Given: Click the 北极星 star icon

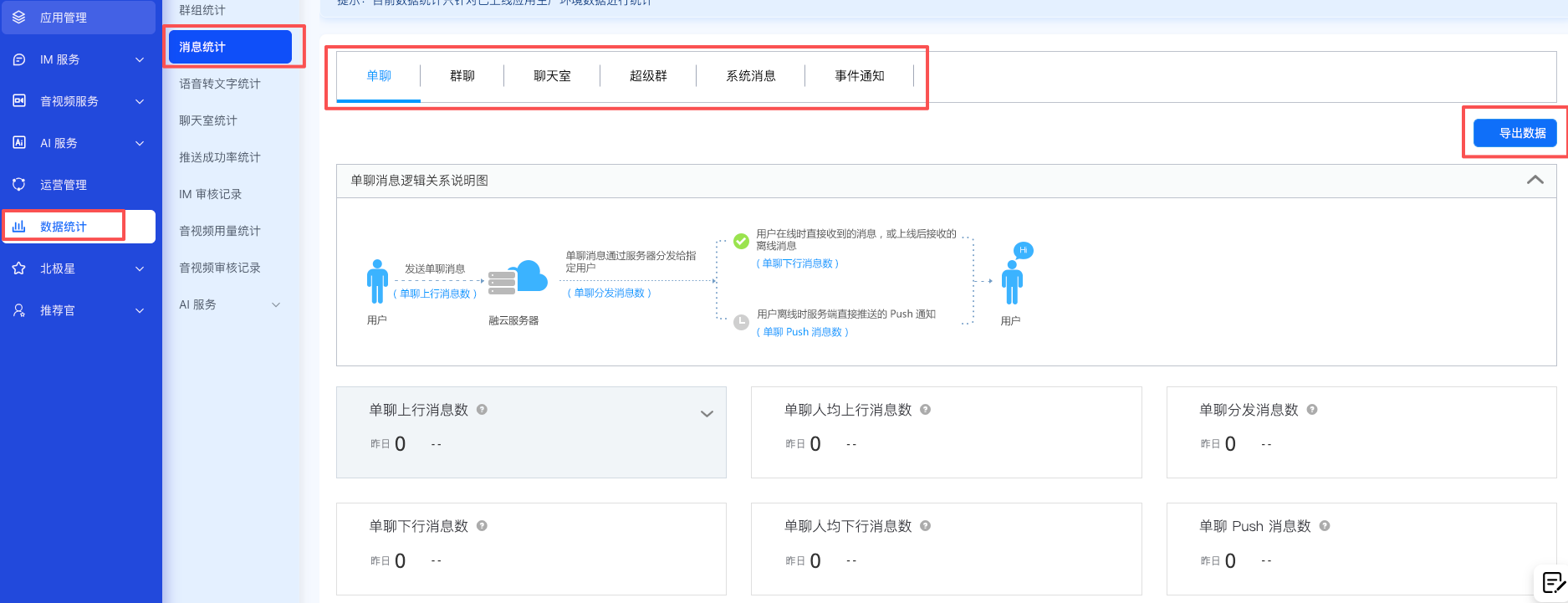Looking at the screenshot, I should (x=19, y=268).
